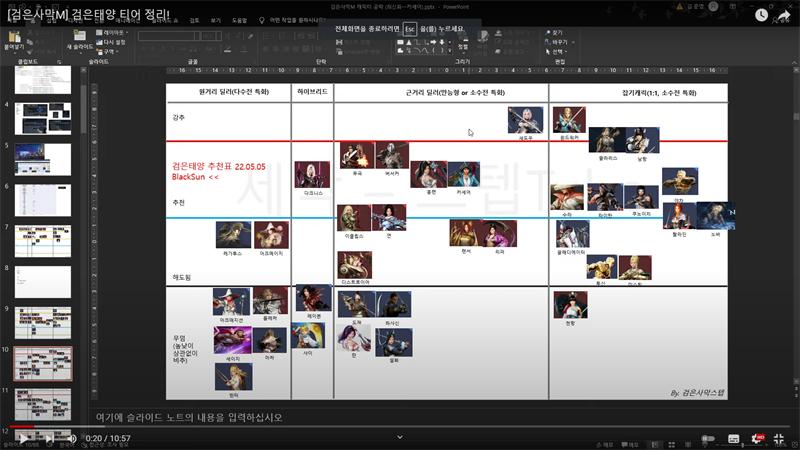
Task: Mute the video volume
Action: point(72,438)
